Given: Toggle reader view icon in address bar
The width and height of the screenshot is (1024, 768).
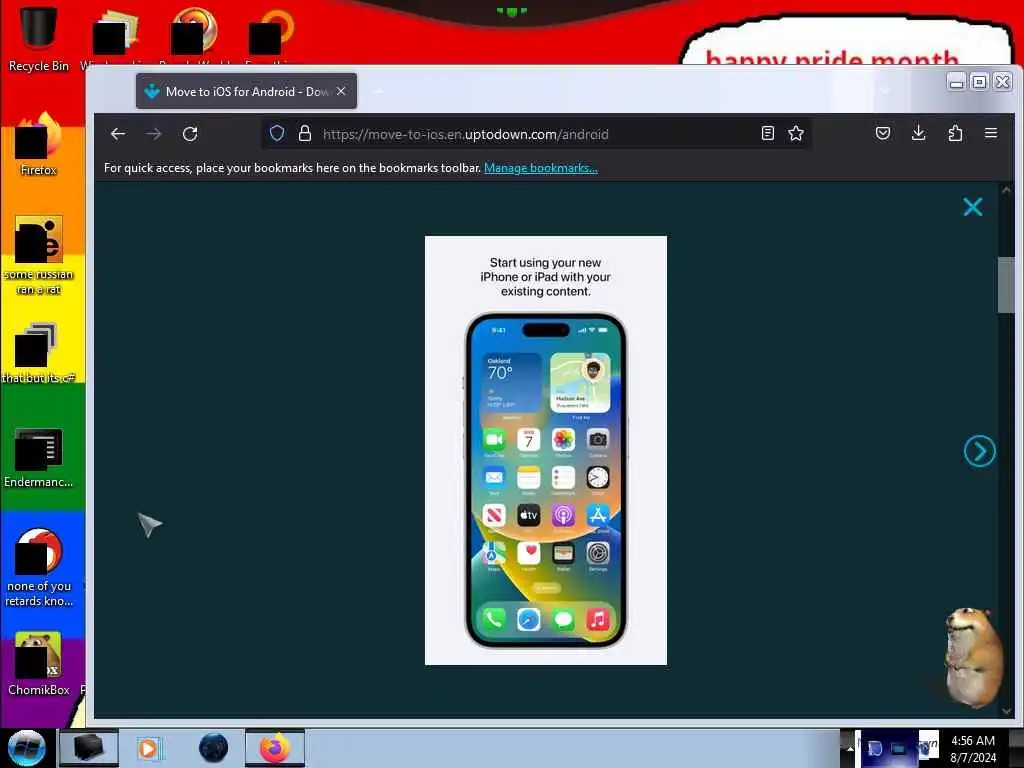Looking at the screenshot, I should [x=768, y=133].
